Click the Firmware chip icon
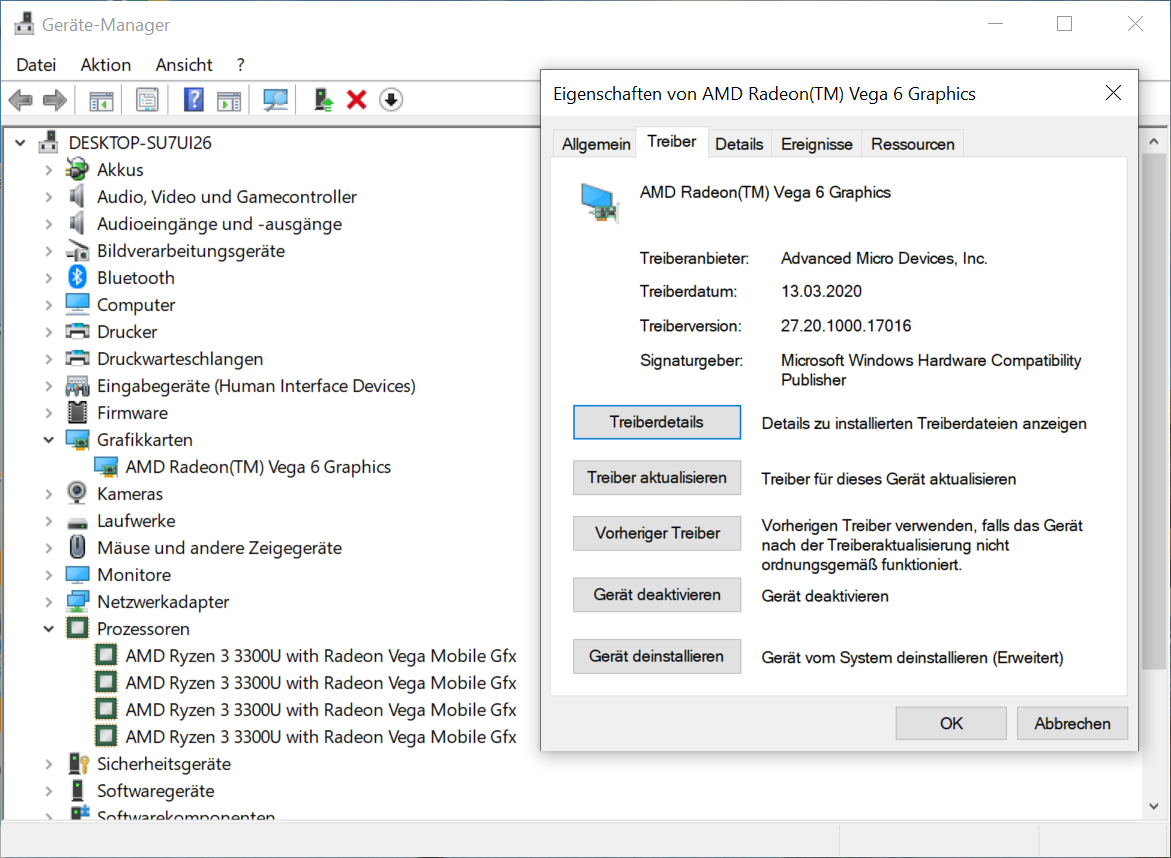This screenshot has height=858, width=1171. 77,412
